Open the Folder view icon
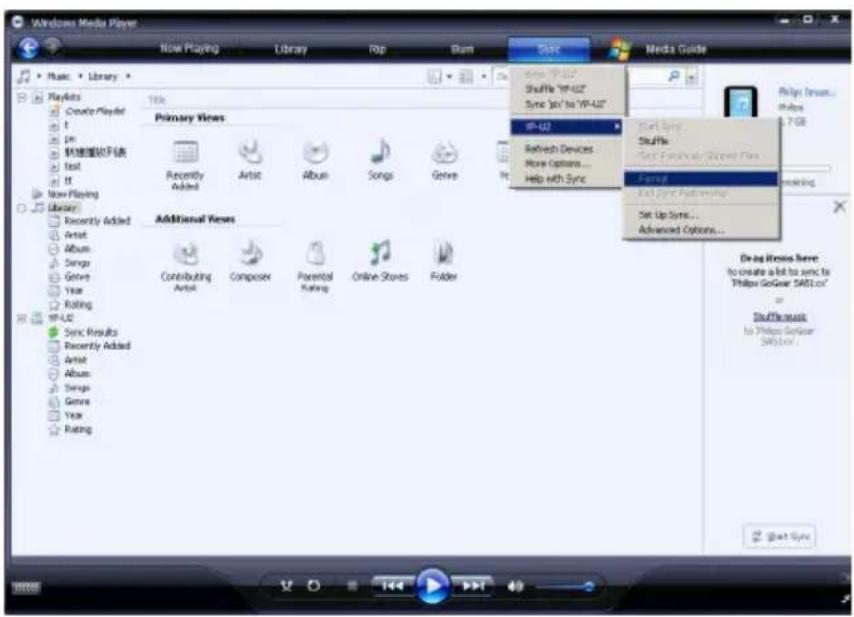Viewport: 854px width, 617px height. tap(444, 253)
